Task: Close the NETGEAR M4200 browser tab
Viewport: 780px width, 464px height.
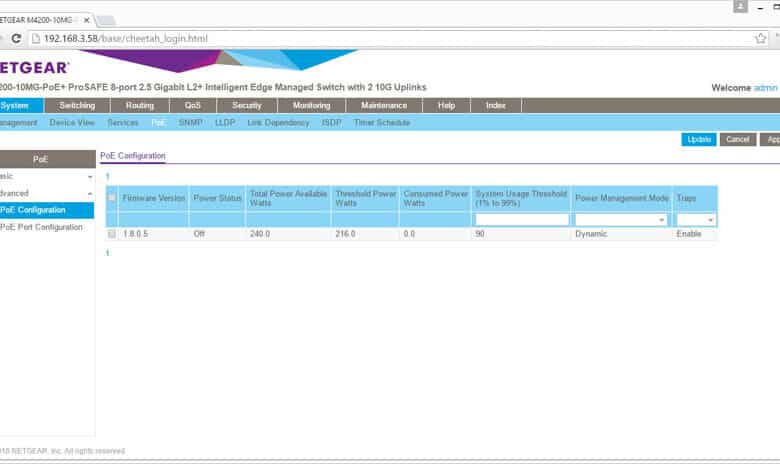Action: pyautogui.click(x=87, y=20)
